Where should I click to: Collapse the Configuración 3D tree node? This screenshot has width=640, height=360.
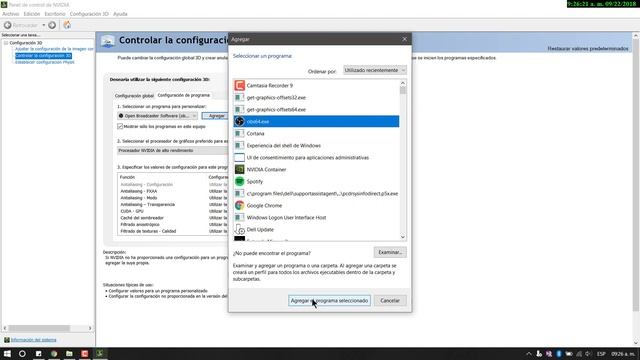click(6, 42)
